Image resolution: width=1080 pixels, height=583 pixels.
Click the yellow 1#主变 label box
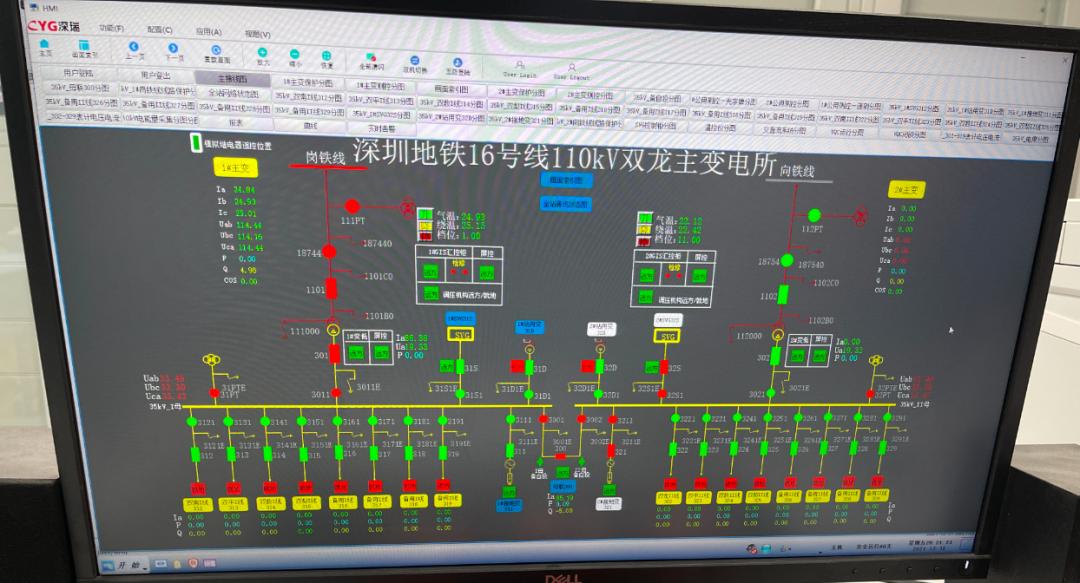click(234, 166)
